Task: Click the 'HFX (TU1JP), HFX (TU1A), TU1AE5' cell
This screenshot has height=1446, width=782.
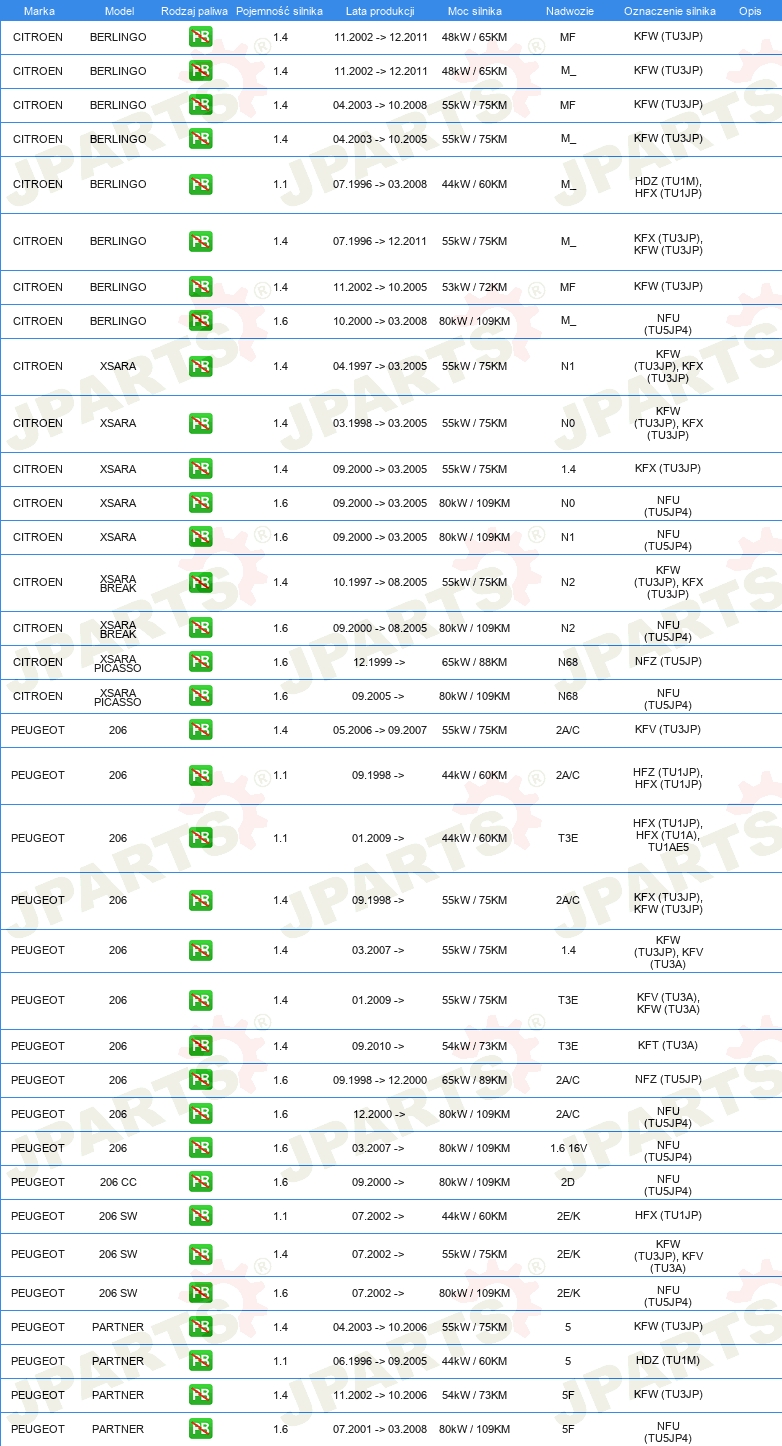Action: point(668,835)
